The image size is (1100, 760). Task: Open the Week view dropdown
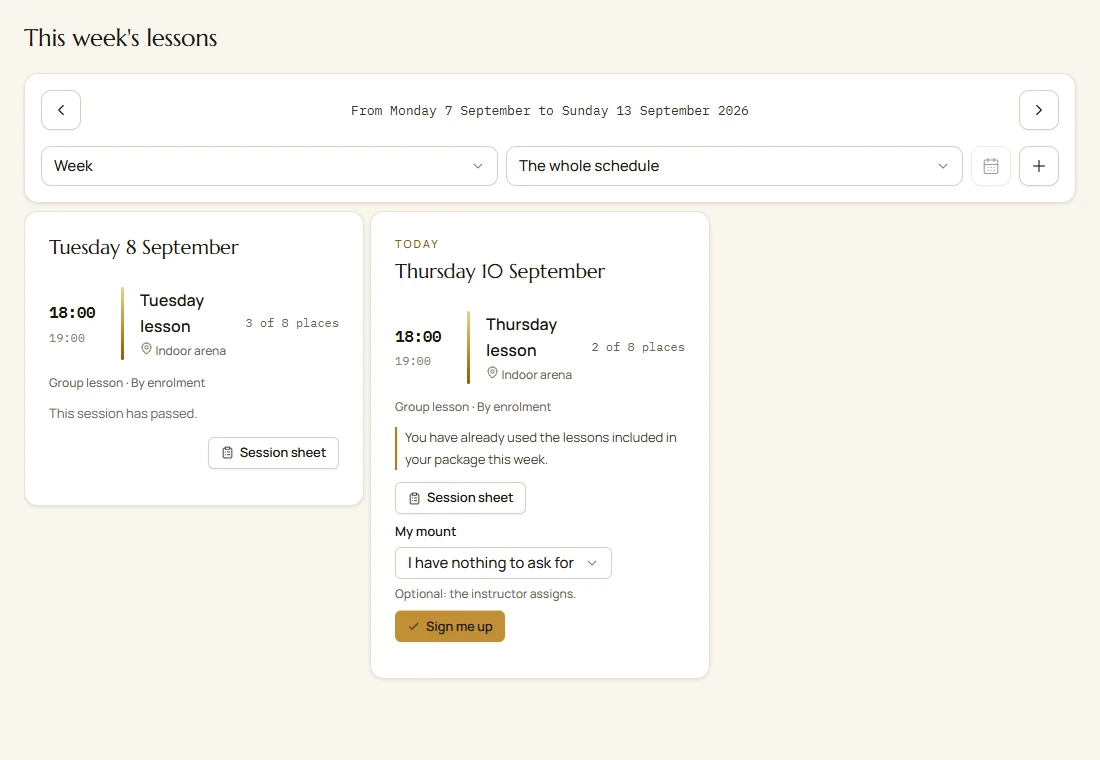269,166
